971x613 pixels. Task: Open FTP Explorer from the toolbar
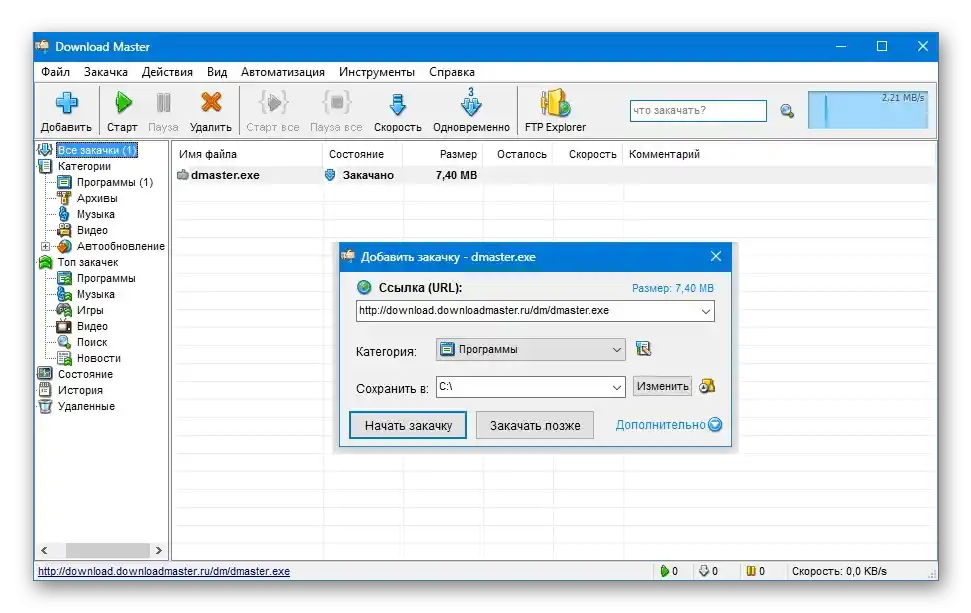[x=555, y=103]
